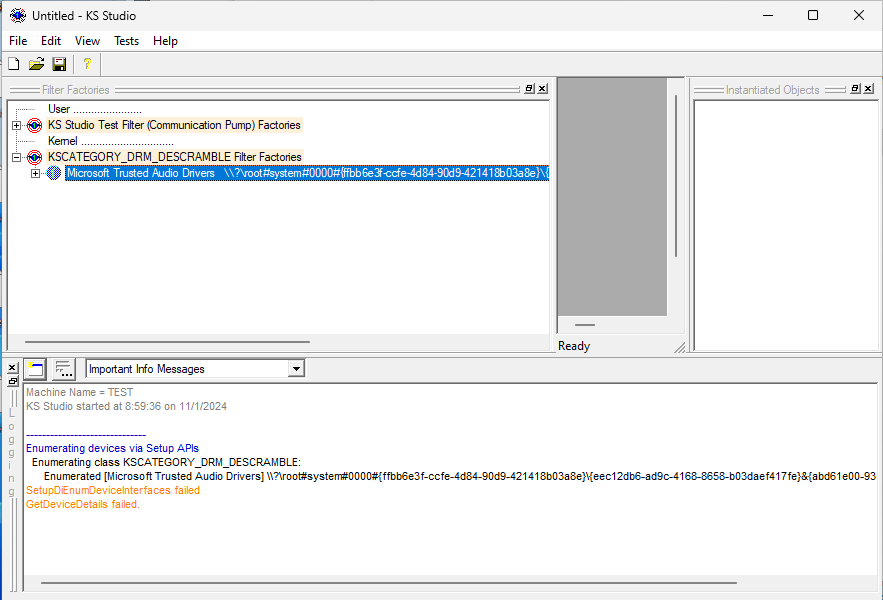
Task: Close the Logging panel
Action: point(12,367)
